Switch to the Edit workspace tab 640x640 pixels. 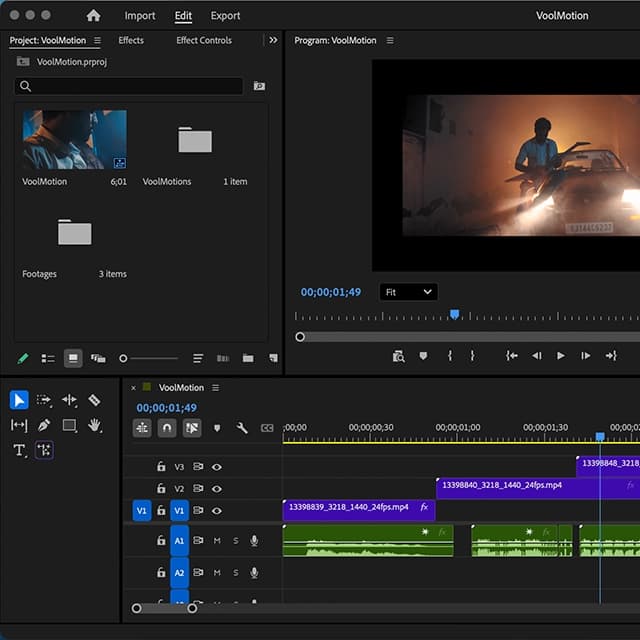pos(183,16)
